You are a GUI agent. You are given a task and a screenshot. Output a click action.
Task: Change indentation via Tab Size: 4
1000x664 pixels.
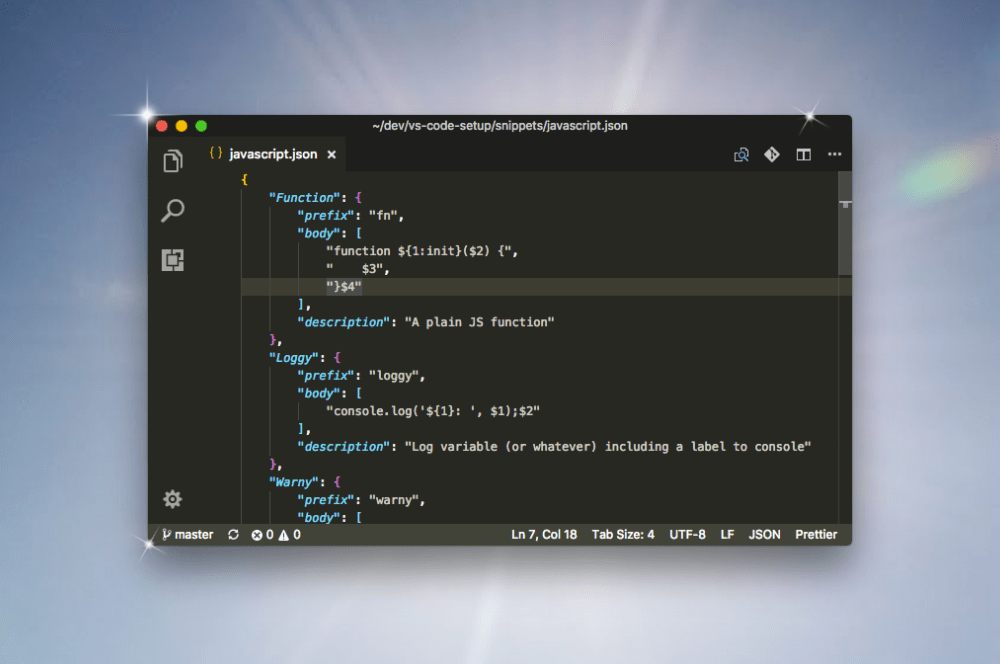[x=623, y=534]
